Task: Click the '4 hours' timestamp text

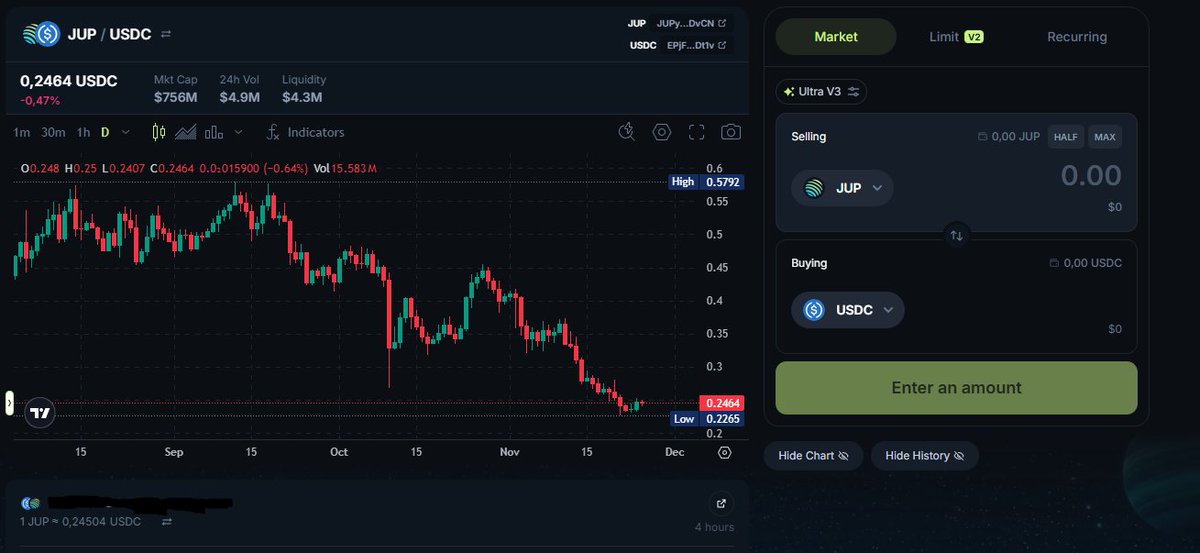Action: tap(714, 527)
